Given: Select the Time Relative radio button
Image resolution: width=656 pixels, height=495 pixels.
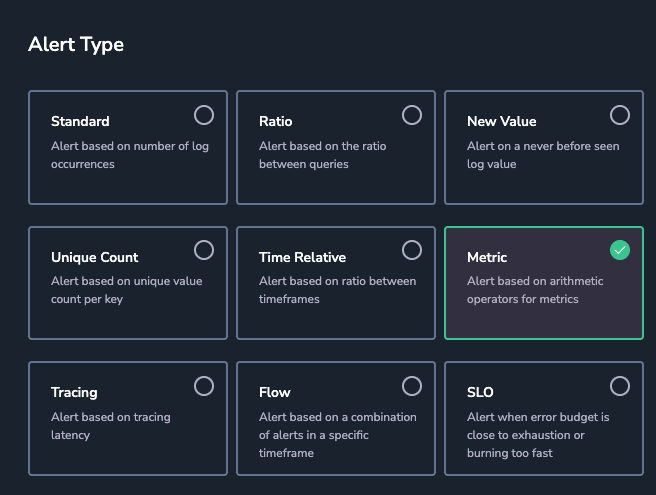Looking at the screenshot, I should tap(412, 250).
